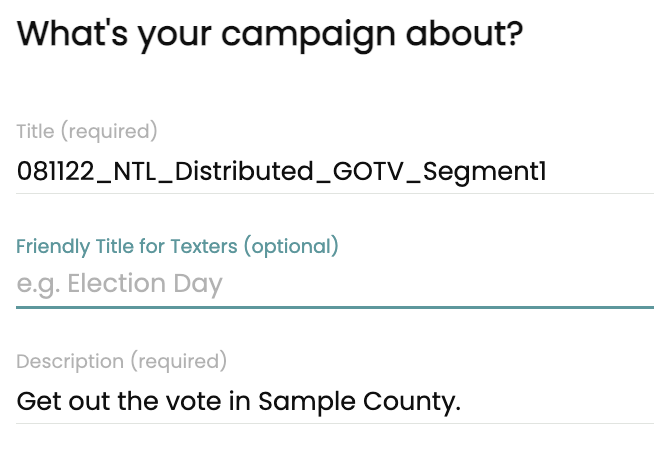Click the Description input field

pos(334,402)
